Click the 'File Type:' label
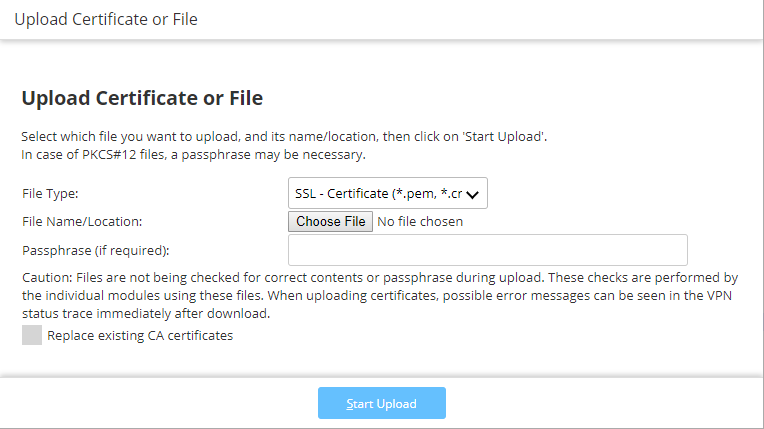The width and height of the screenshot is (764, 429). tap(50, 194)
